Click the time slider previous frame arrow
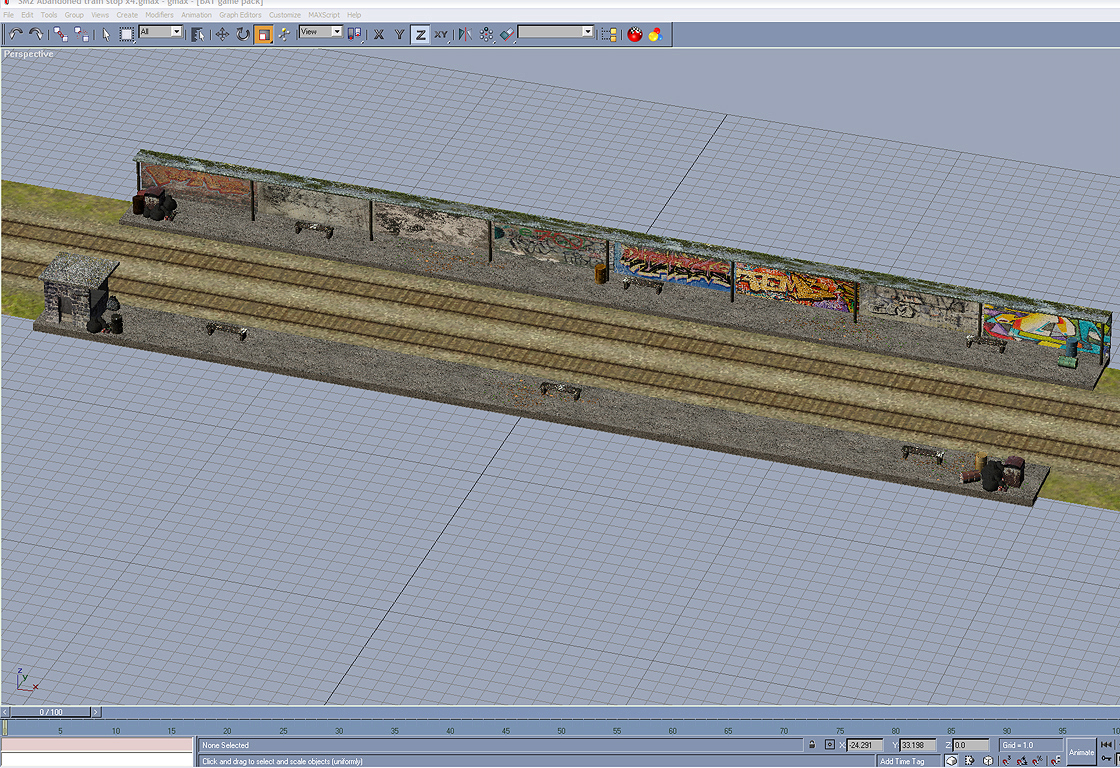The width and height of the screenshot is (1120, 768). [5, 712]
